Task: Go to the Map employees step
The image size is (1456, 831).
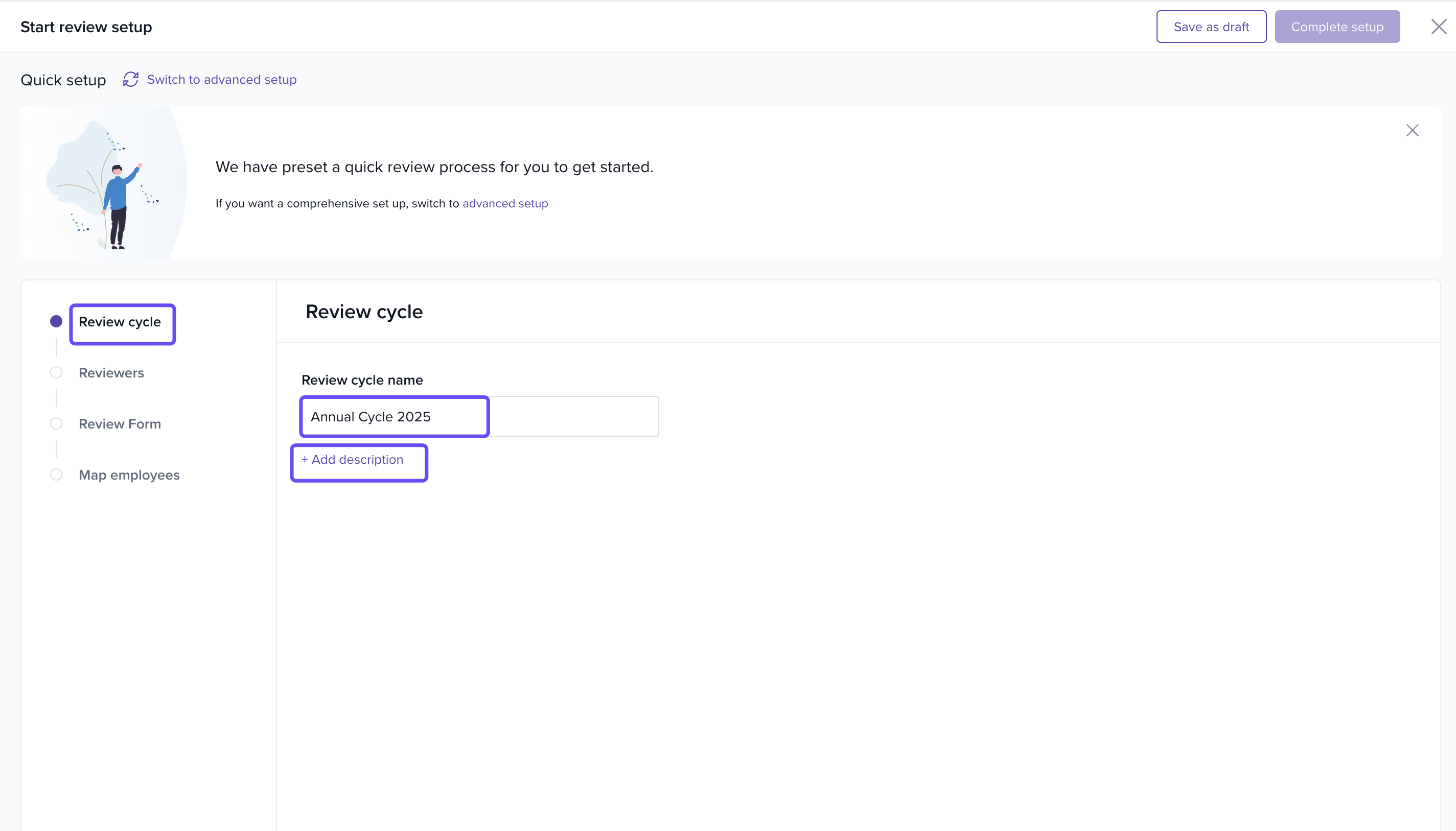Action: pyautogui.click(x=129, y=475)
